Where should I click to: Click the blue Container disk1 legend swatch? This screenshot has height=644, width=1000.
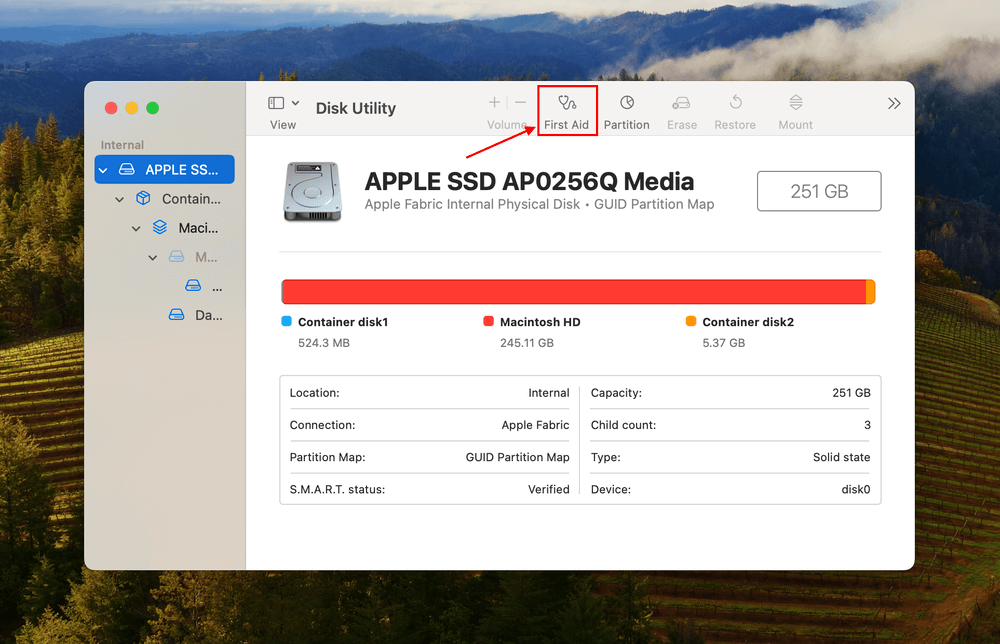(287, 322)
